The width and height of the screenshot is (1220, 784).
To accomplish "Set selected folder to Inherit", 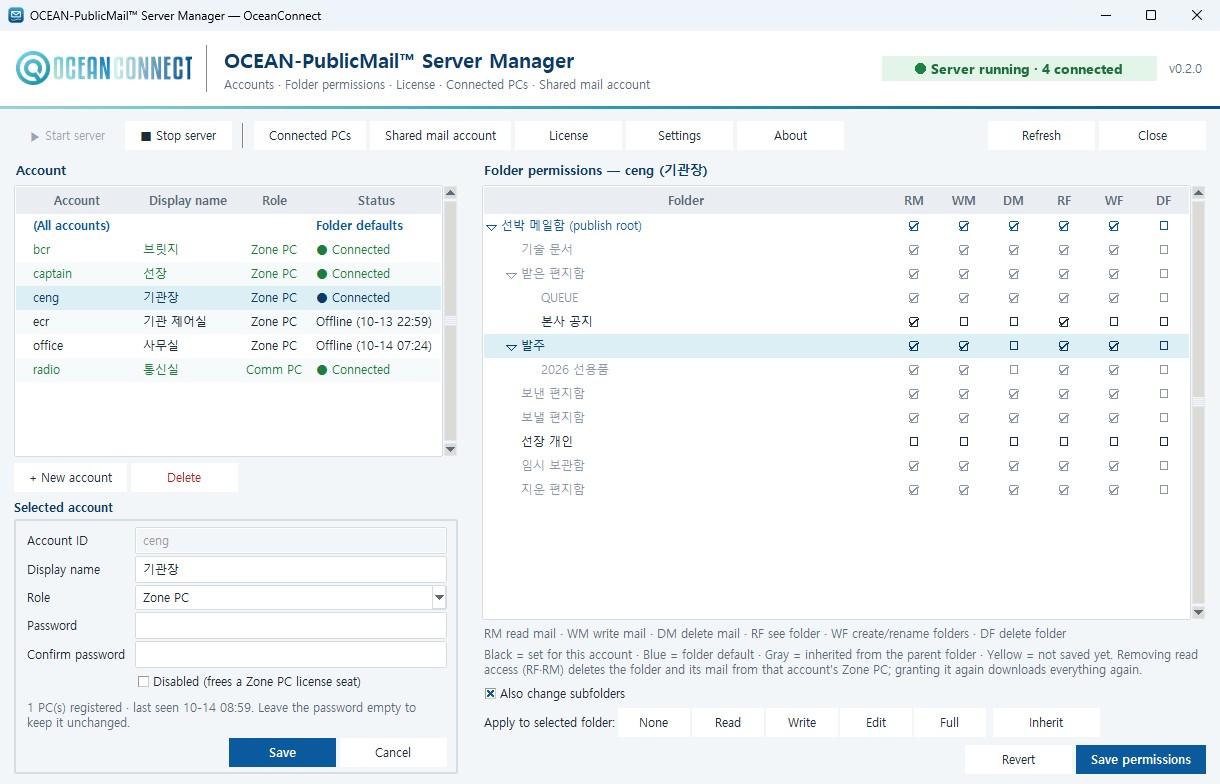I will point(1046,723).
